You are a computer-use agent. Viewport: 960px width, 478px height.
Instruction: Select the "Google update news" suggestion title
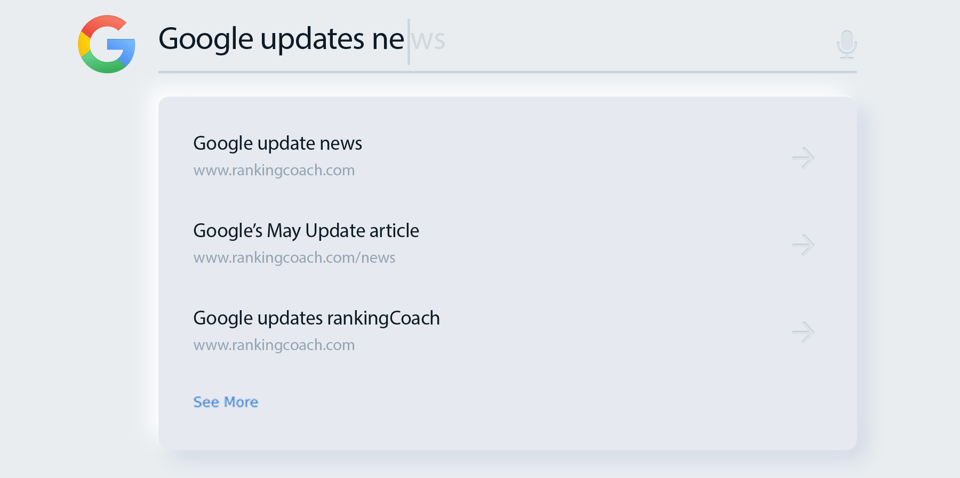(277, 143)
